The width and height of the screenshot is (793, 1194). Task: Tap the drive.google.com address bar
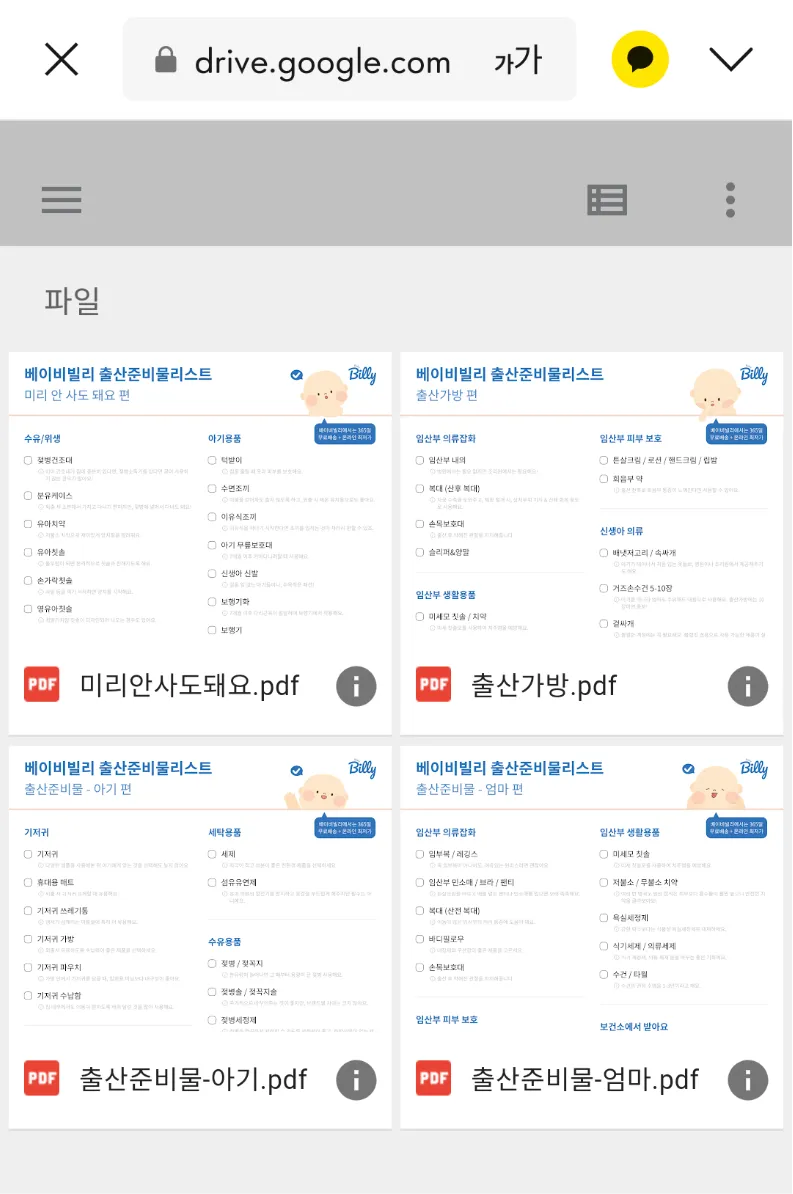[350, 59]
